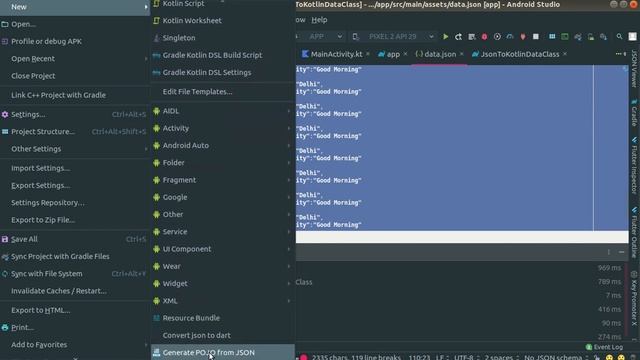Open the AVD Manager icon
The image size is (640, 360).
(x=591, y=37)
